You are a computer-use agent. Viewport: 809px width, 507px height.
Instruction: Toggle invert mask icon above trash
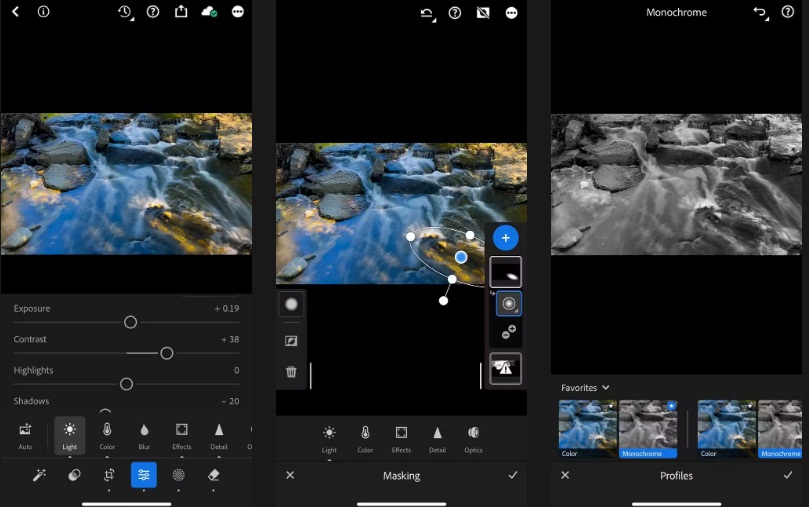[291, 341]
